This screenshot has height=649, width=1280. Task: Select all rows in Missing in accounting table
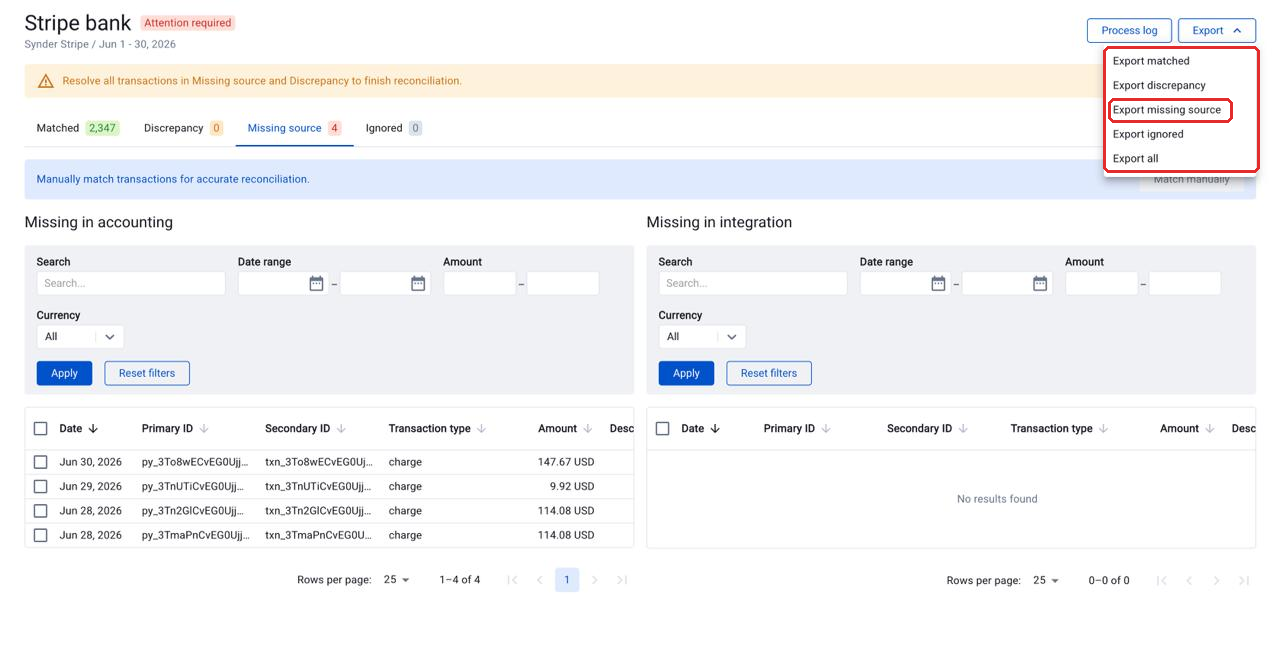(41, 429)
